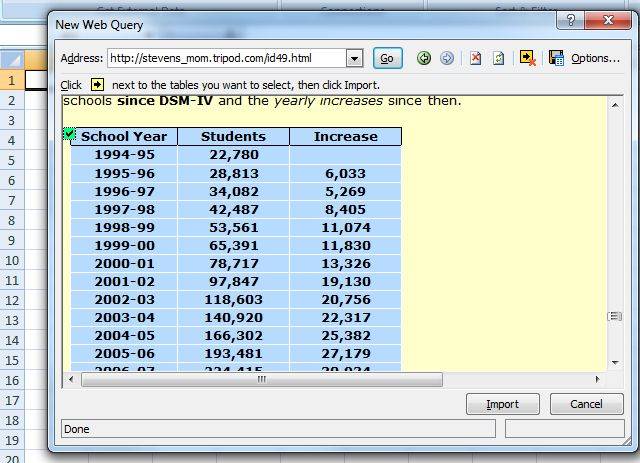Open the Address dropdown arrow

[x=354, y=59]
